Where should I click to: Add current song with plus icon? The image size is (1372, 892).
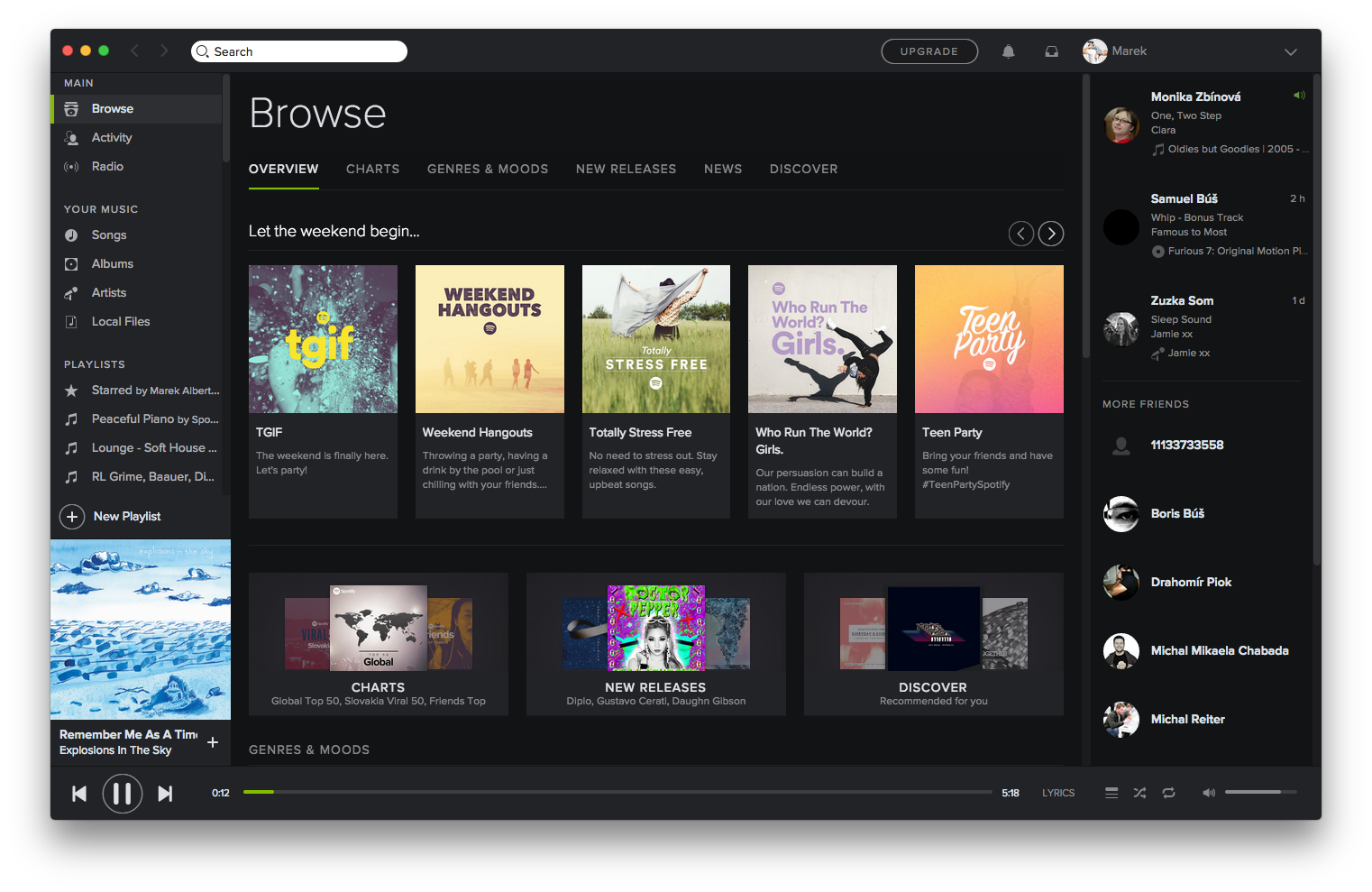pyautogui.click(x=213, y=742)
